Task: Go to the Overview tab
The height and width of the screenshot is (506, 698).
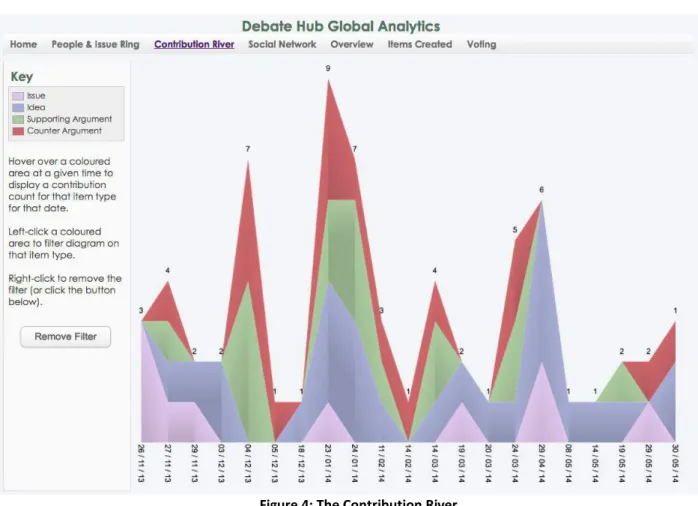Action: pos(352,45)
